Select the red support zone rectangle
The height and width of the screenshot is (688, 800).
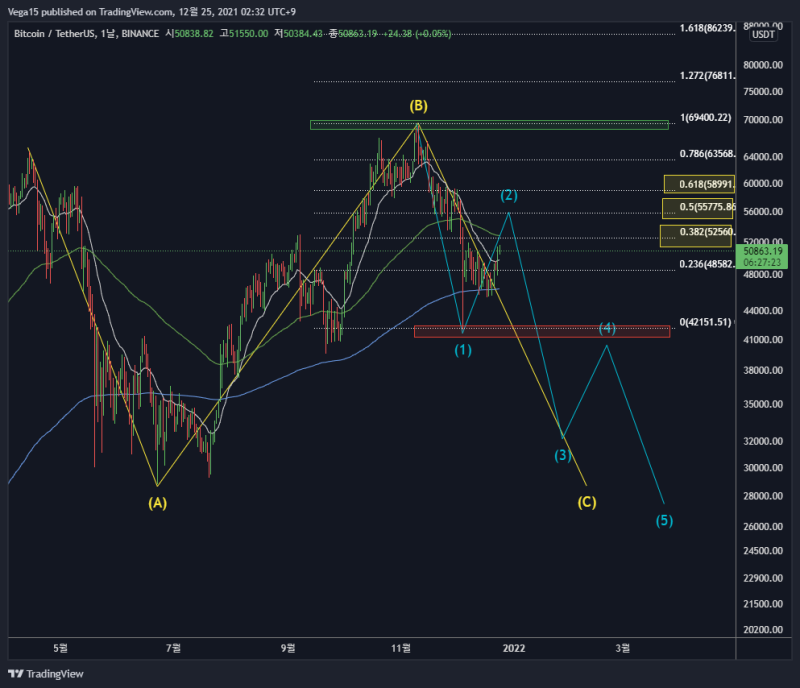[x=542, y=332]
